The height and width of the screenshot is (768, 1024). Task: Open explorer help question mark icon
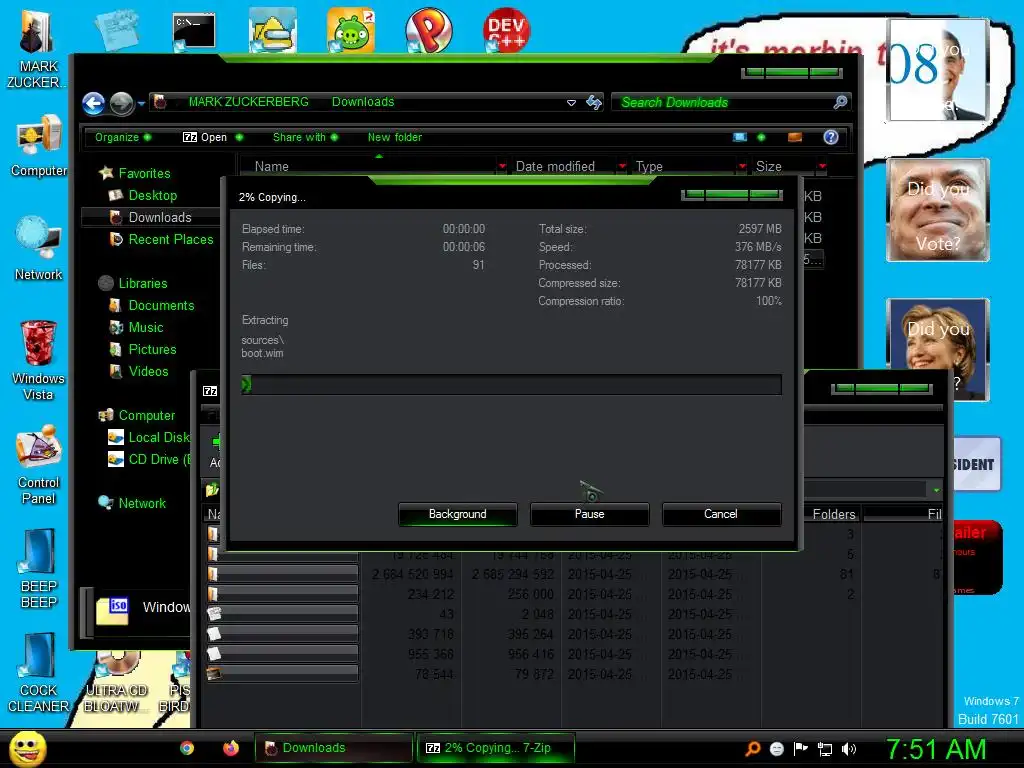[831, 137]
